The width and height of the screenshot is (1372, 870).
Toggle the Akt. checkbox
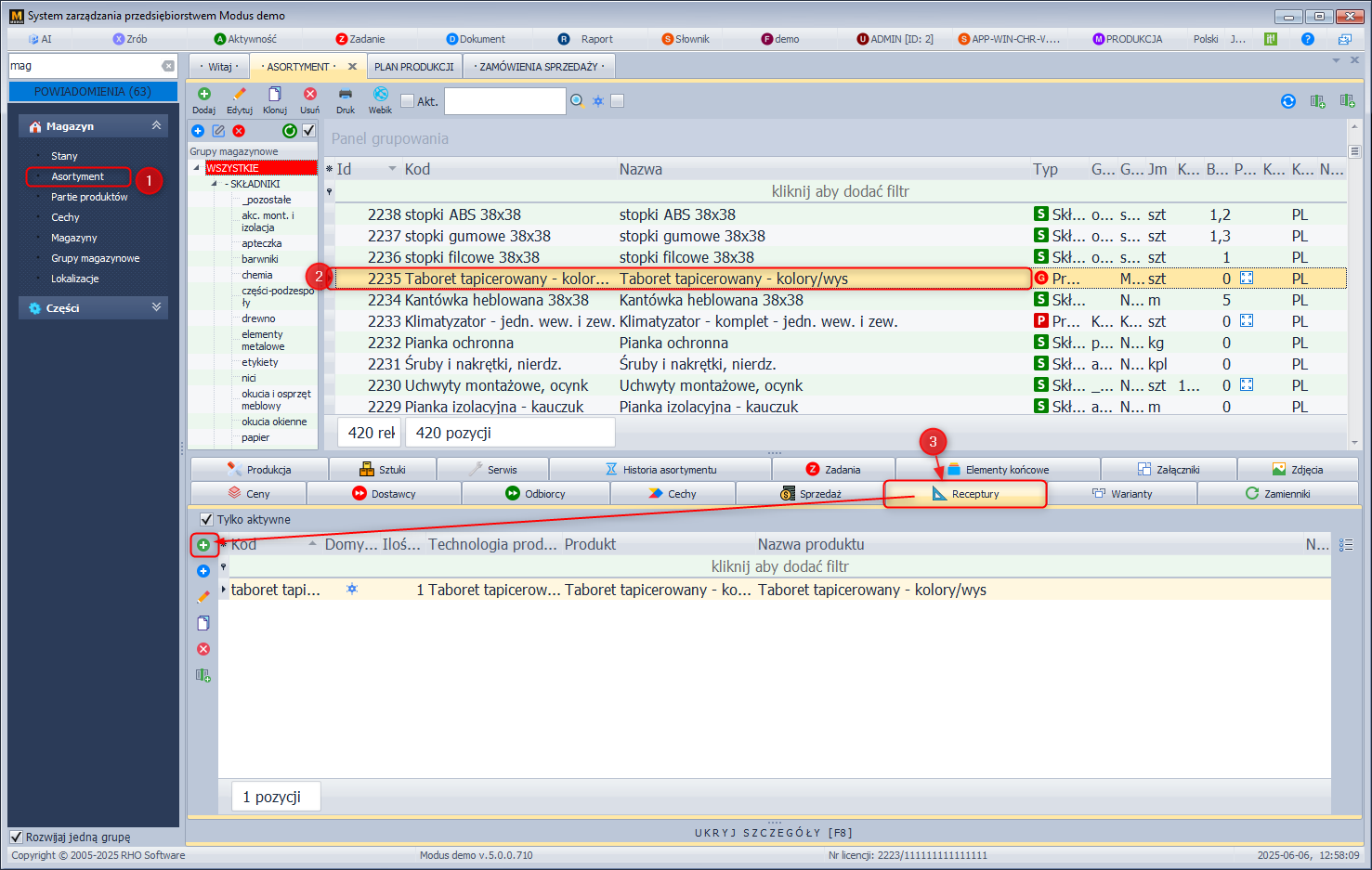pos(407,101)
